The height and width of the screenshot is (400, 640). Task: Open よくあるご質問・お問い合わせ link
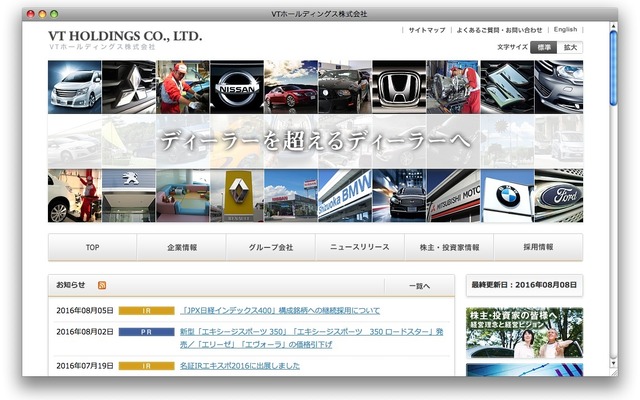pos(499,30)
